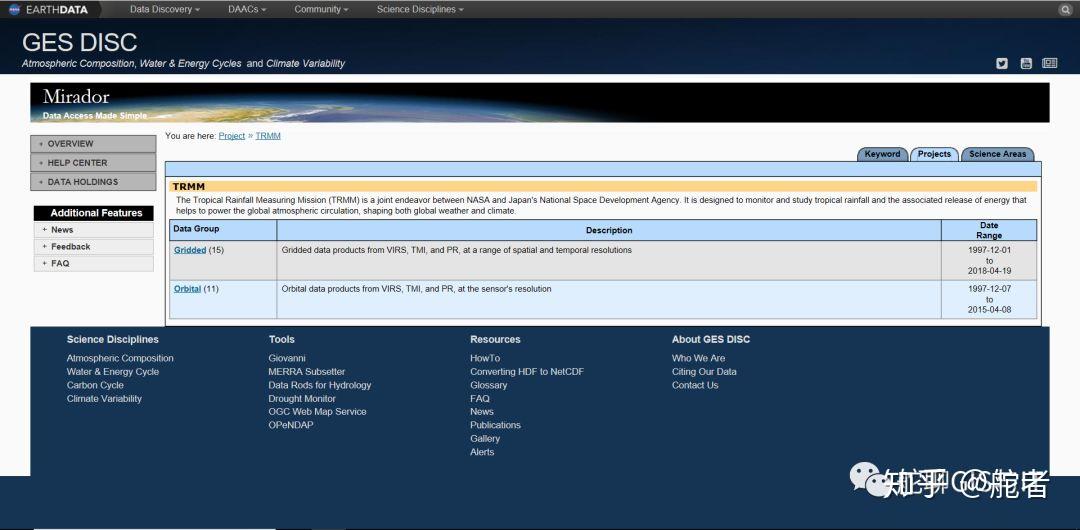Click the TRMM section heading bar
The height and width of the screenshot is (530, 1080).
pos(603,186)
